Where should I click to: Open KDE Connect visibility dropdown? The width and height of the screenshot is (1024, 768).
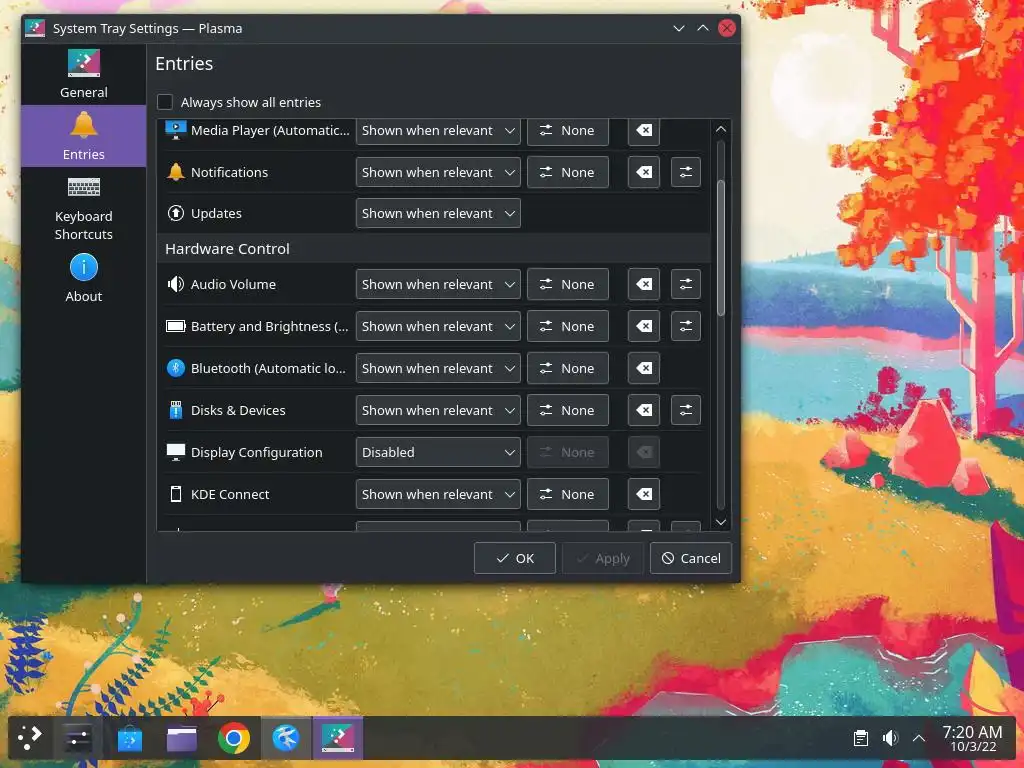tap(438, 494)
